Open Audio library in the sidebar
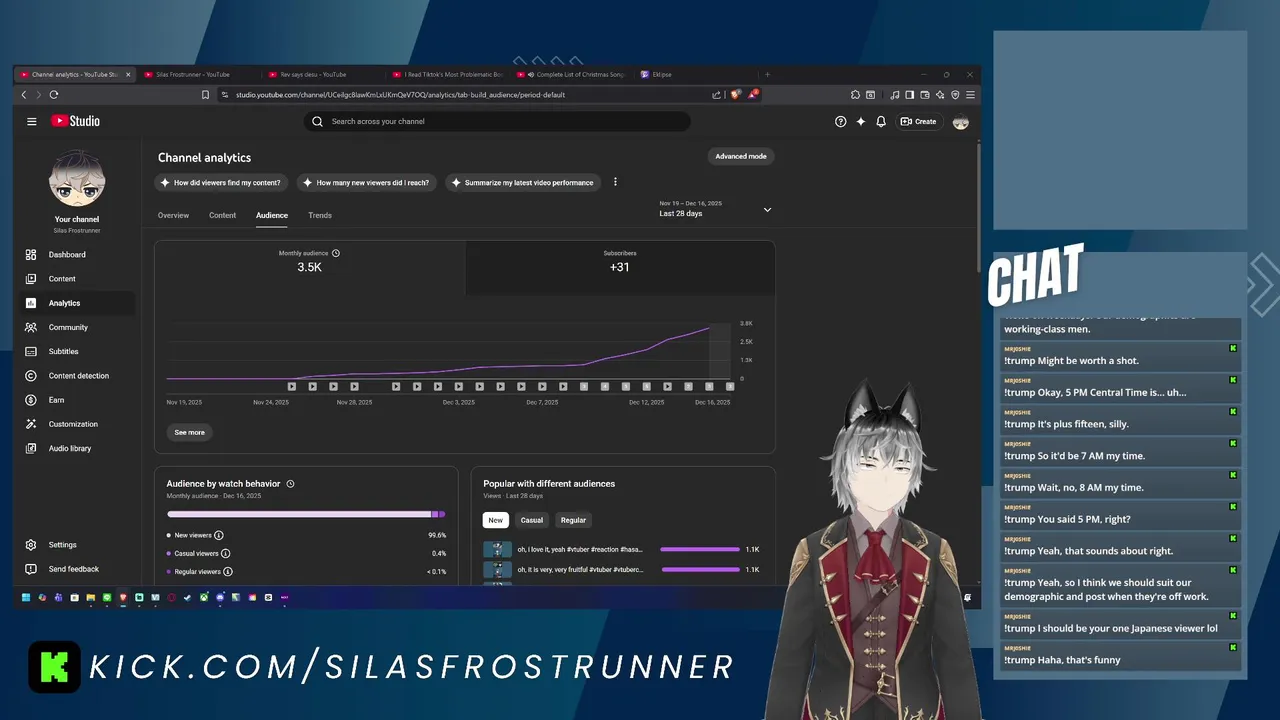This screenshot has width=1280, height=720. pos(77,448)
